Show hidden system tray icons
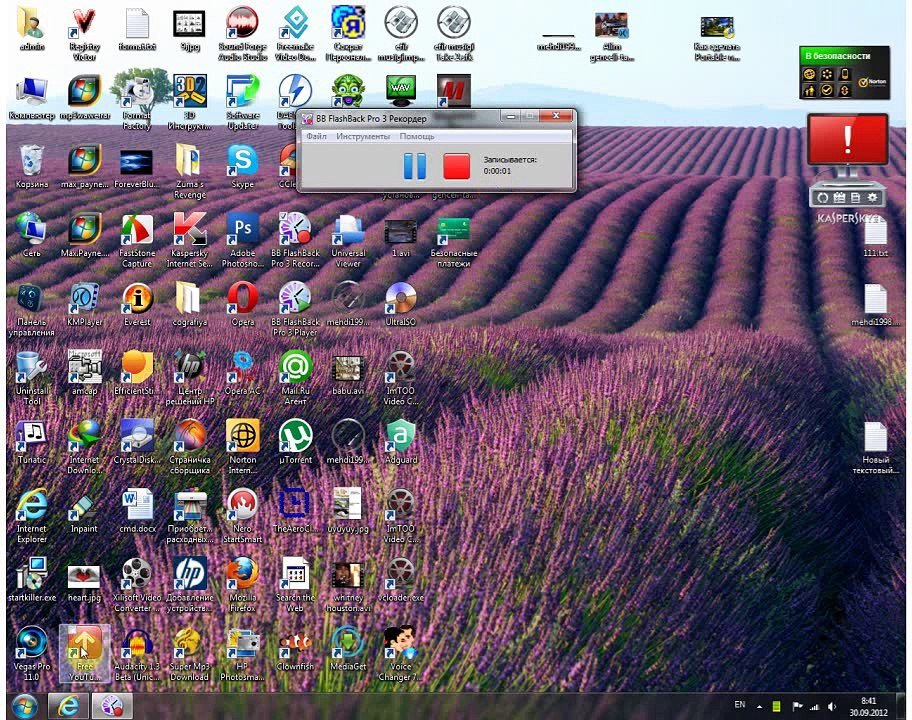Viewport: 912px width, 720px height. coord(759,707)
